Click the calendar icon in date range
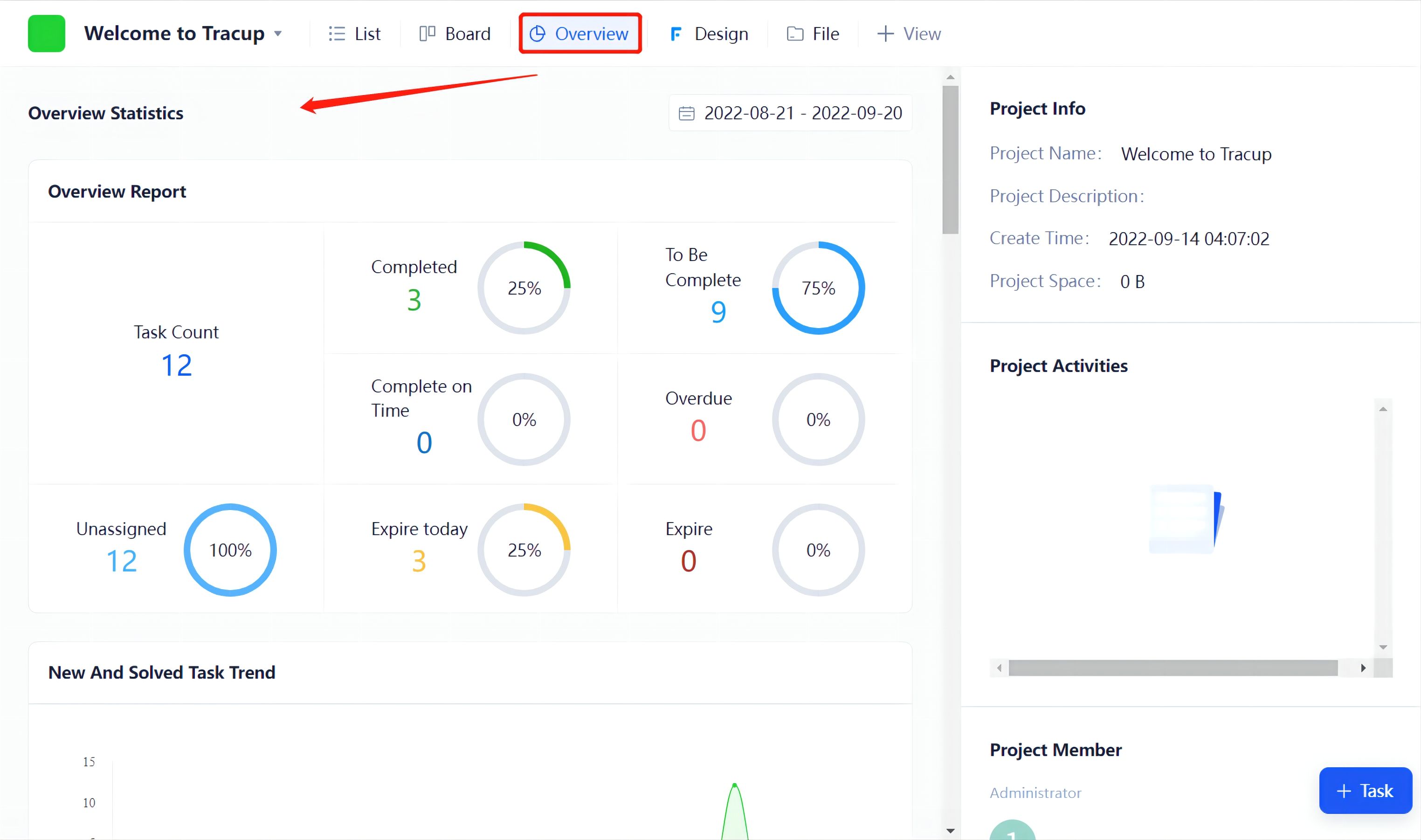The height and width of the screenshot is (840, 1421). tap(686, 113)
